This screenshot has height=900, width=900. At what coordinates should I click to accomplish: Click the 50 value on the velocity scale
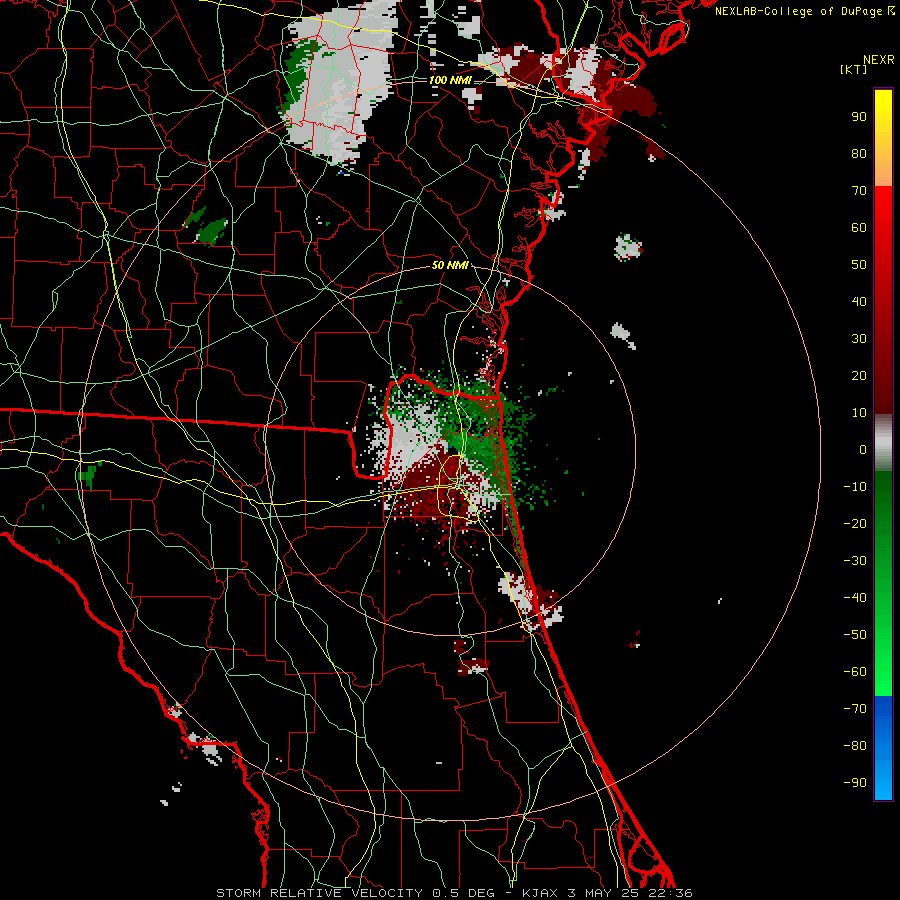[859, 265]
